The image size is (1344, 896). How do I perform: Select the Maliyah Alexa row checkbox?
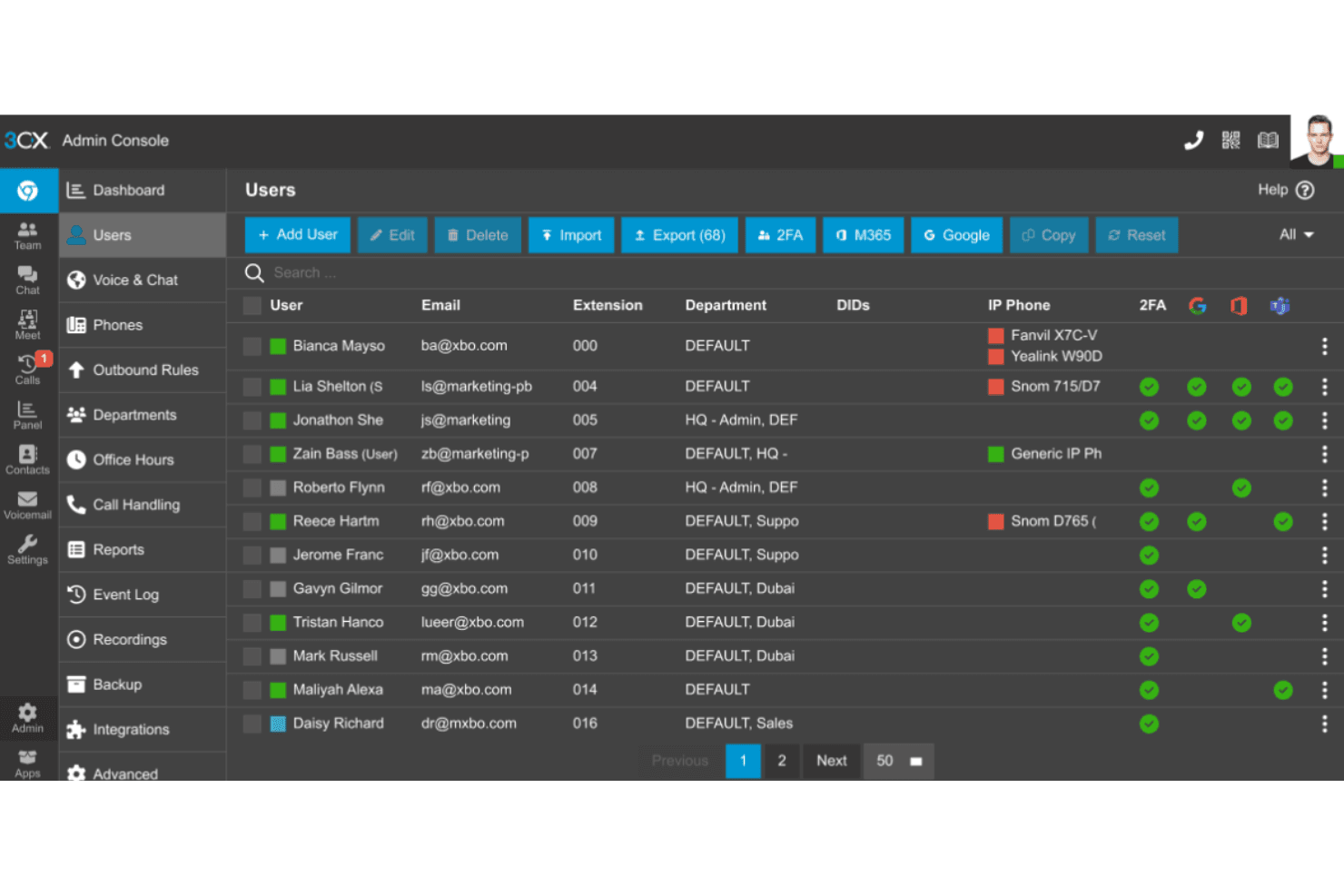pyautogui.click(x=252, y=690)
